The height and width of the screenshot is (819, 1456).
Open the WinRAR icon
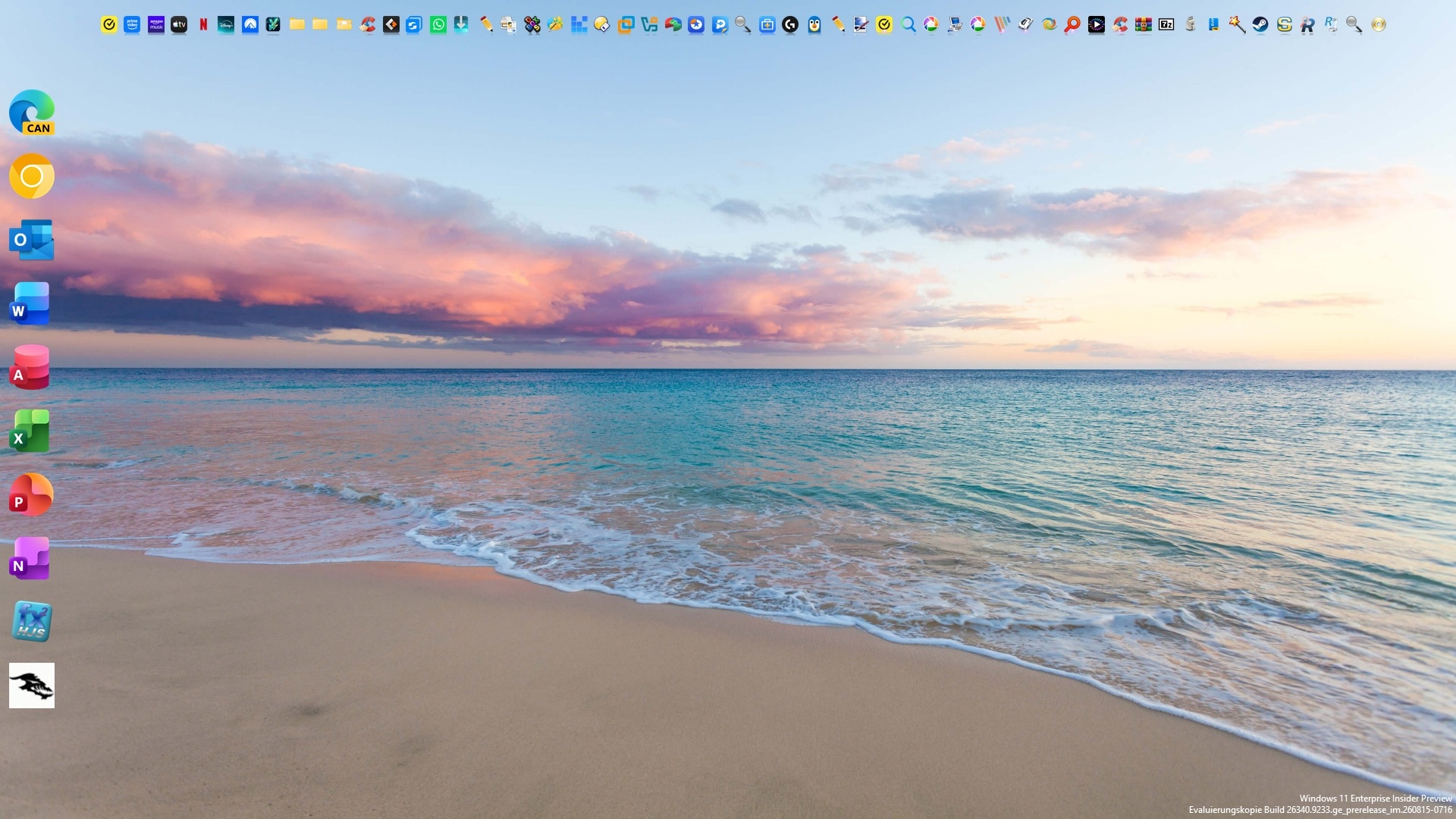point(1144,25)
